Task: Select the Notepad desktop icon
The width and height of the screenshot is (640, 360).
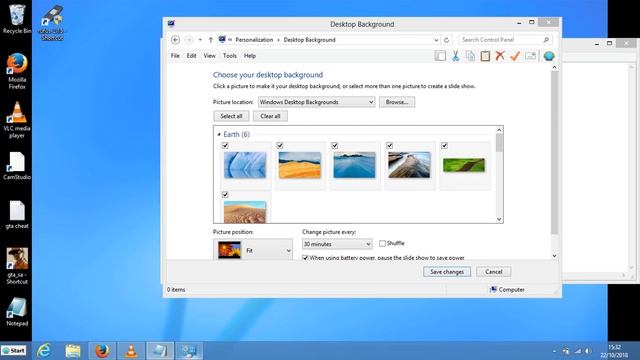Action: point(17,312)
